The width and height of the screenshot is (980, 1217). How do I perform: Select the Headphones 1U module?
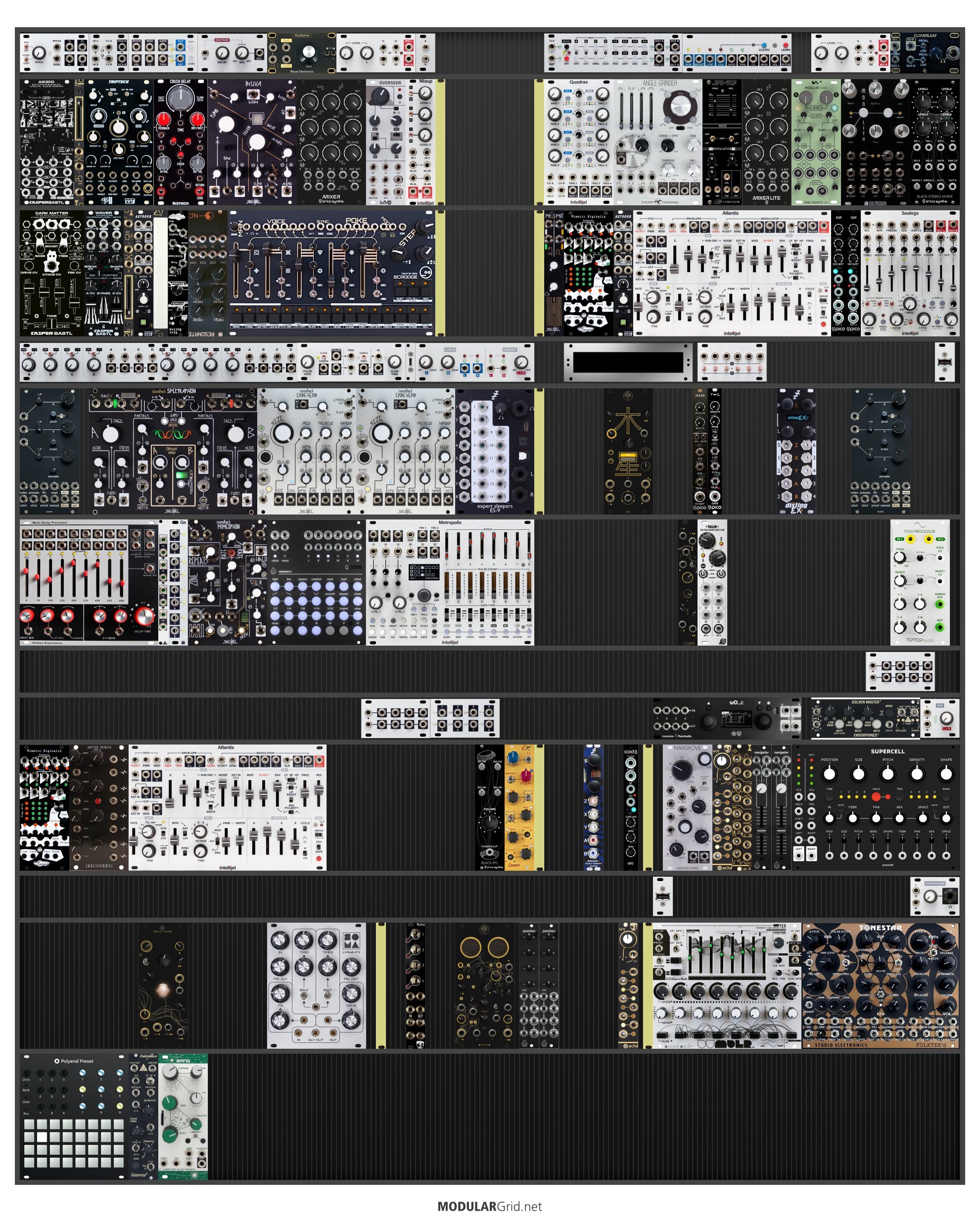point(935,896)
